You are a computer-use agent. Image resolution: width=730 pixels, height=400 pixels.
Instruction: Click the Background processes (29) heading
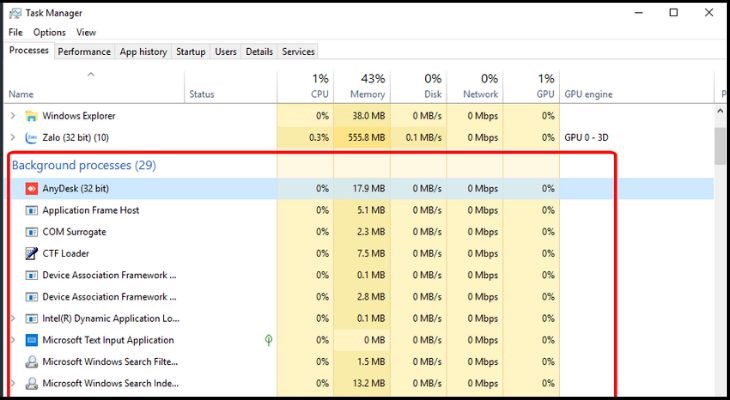84,165
